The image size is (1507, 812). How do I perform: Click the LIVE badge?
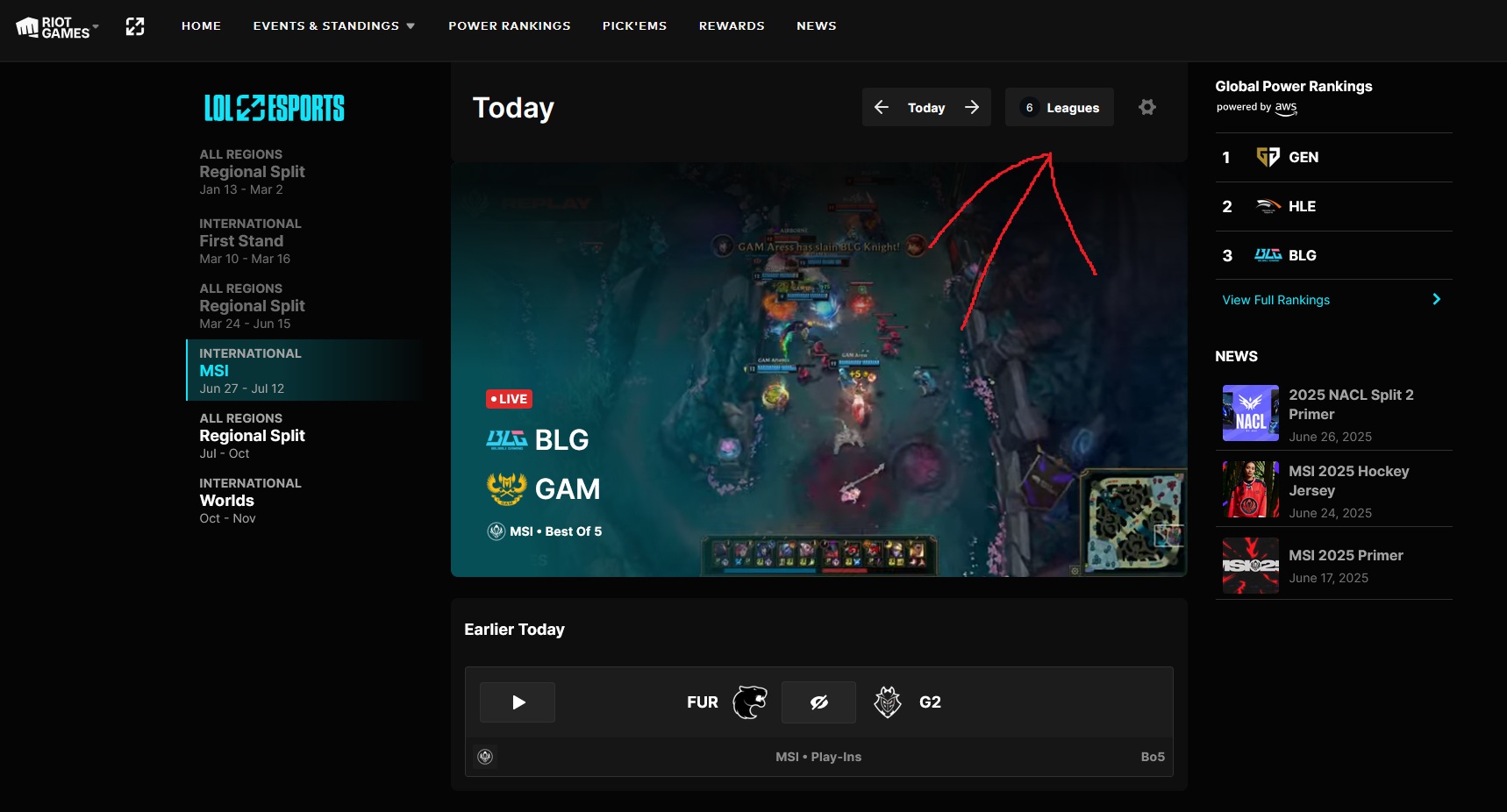coord(509,399)
